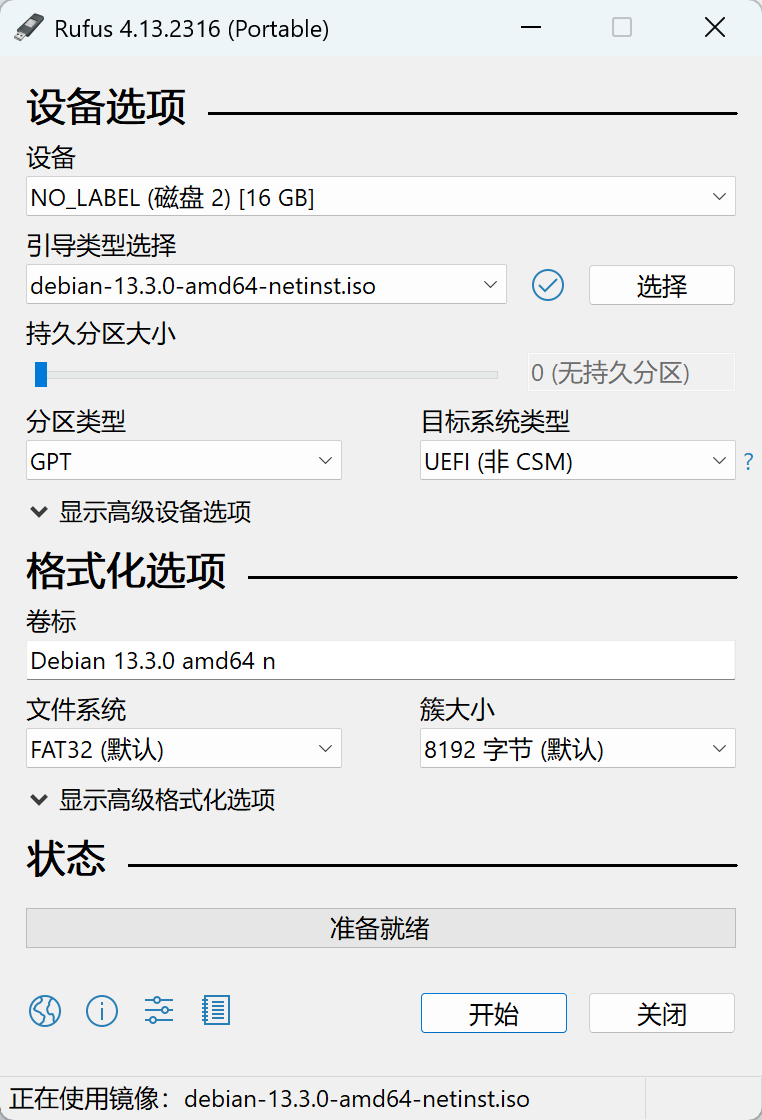Open the language selection globe icon
Screen dimensions: 762x1120
coord(45,1011)
